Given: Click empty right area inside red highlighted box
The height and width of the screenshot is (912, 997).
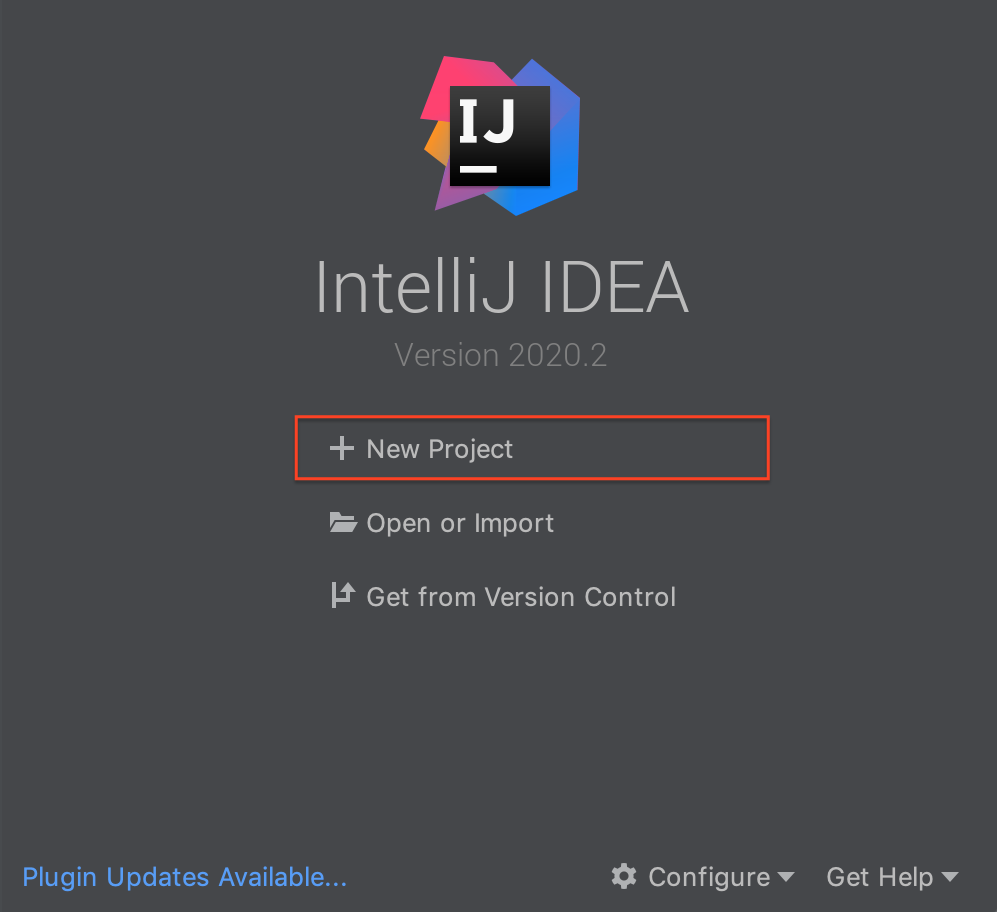Looking at the screenshot, I should pyautogui.click(x=680, y=449).
